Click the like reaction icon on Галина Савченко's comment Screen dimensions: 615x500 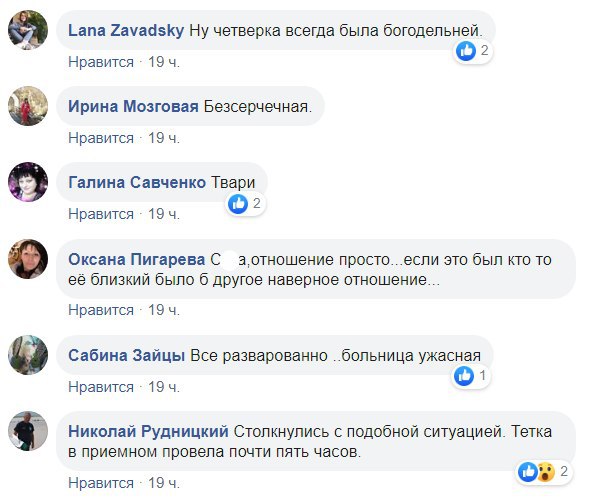pos(238,204)
